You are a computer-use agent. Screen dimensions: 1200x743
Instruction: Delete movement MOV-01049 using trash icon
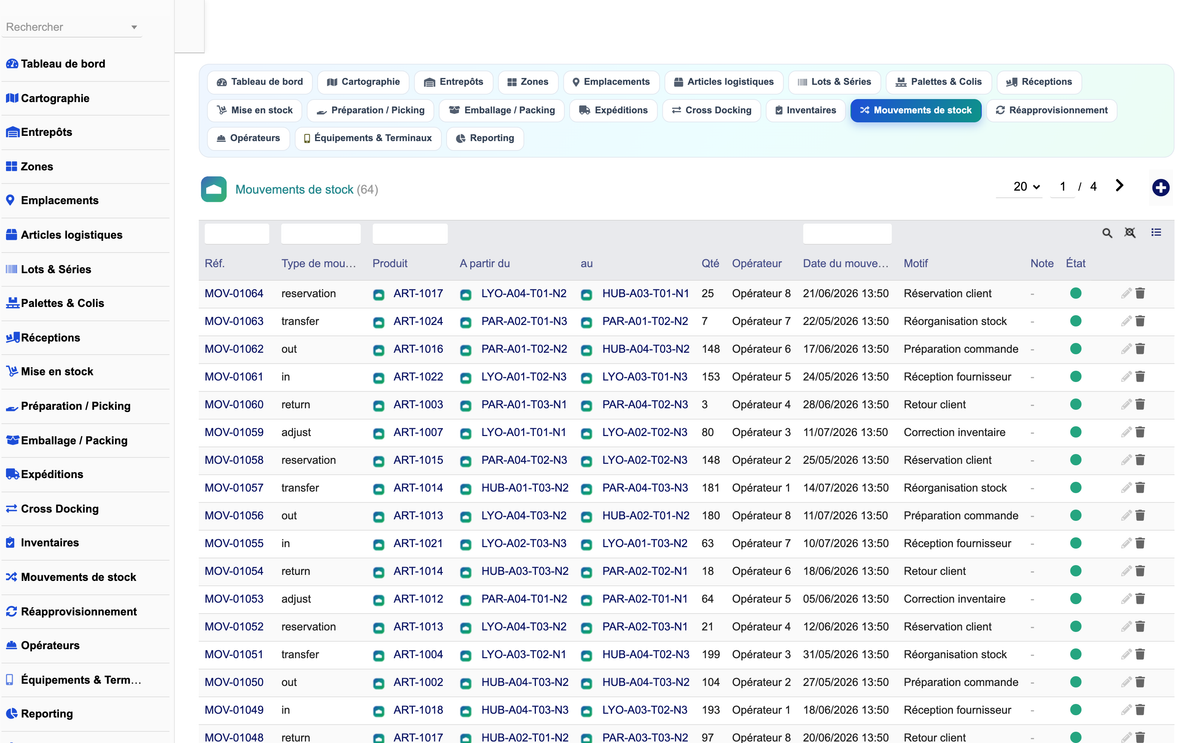pos(1140,710)
